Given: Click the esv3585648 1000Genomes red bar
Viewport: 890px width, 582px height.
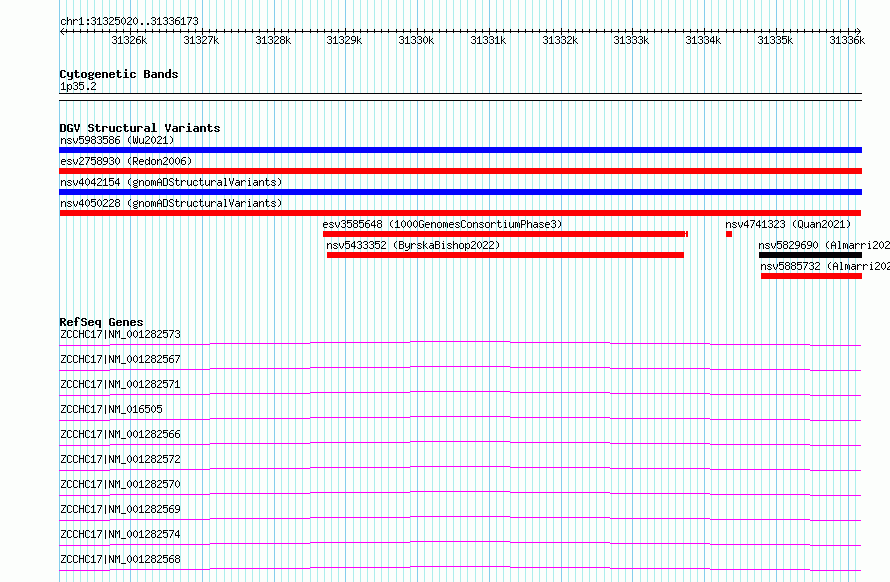Looking at the screenshot, I should (x=505, y=234).
